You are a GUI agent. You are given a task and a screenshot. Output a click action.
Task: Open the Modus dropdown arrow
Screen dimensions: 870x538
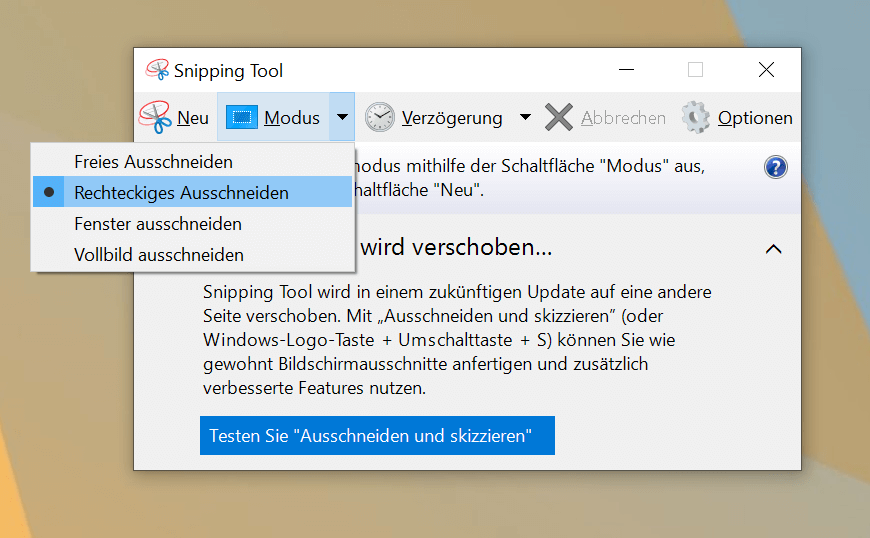coord(342,117)
